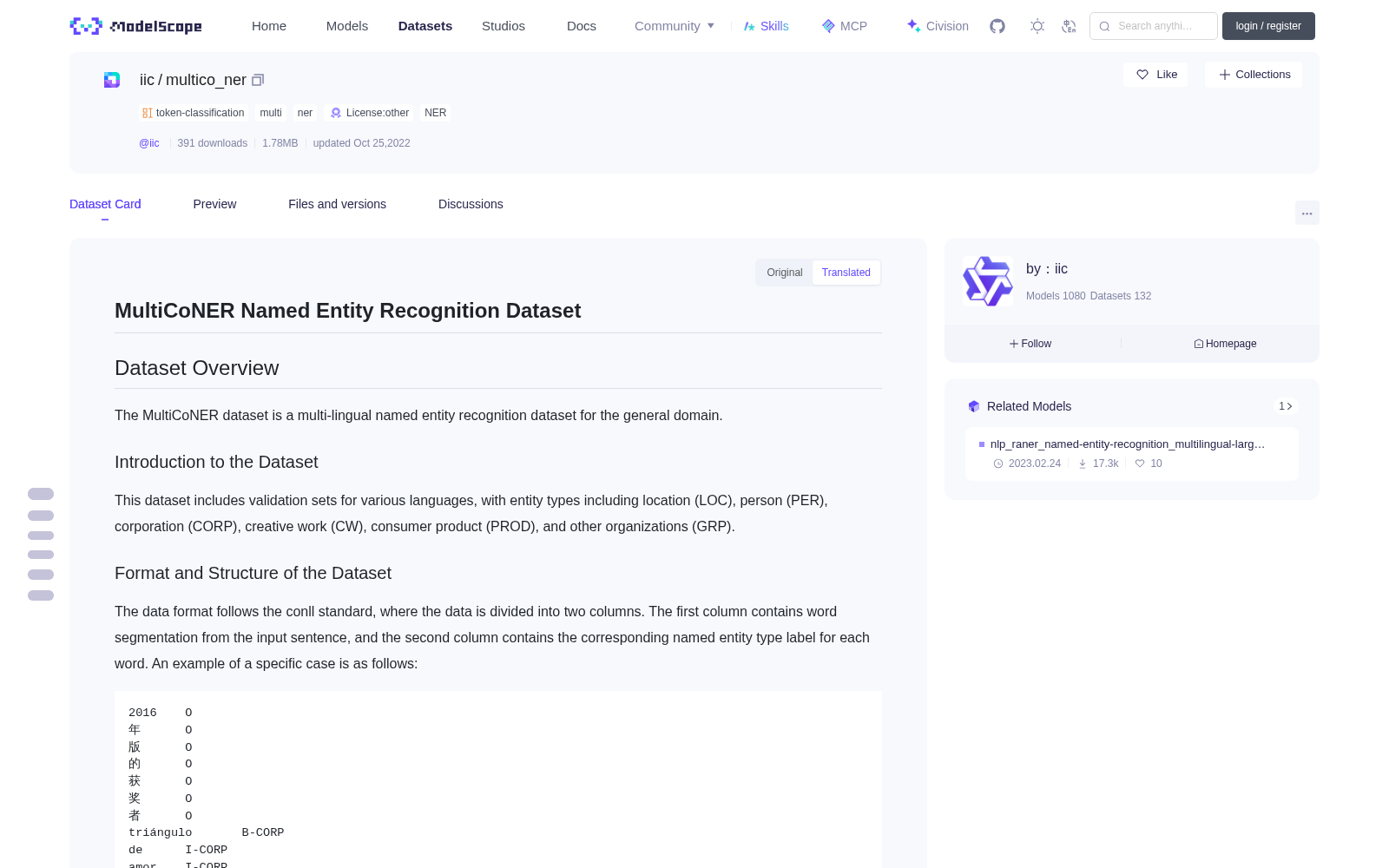The image size is (1389, 868).
Task: Click the ModelScope logo
Action: 135,26
